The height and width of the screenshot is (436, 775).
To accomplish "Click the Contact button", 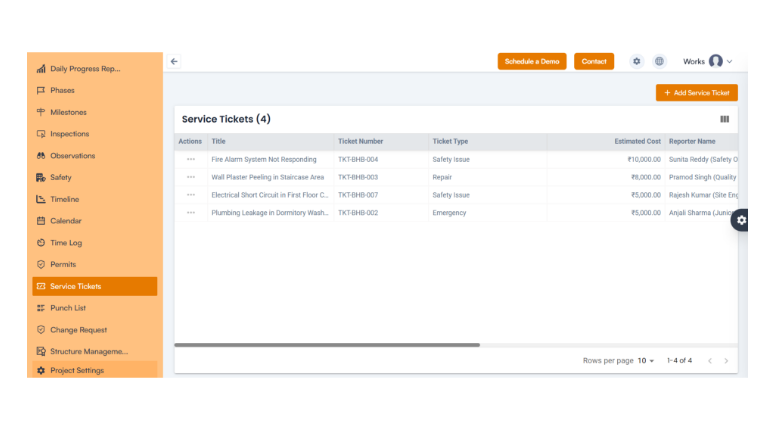I will click(x=594, y=61).
